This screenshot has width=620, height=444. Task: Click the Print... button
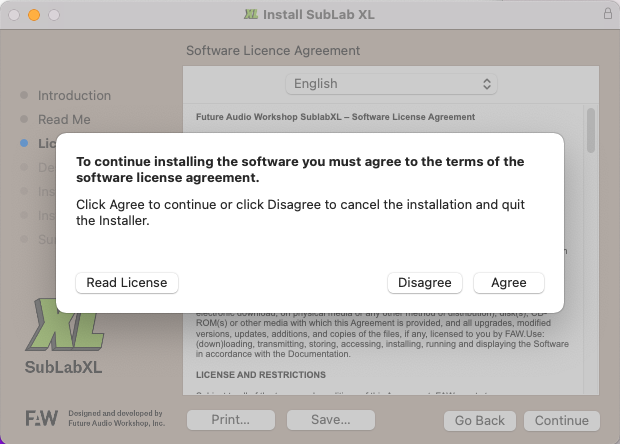pyautogui.click(x=231, y=419)
